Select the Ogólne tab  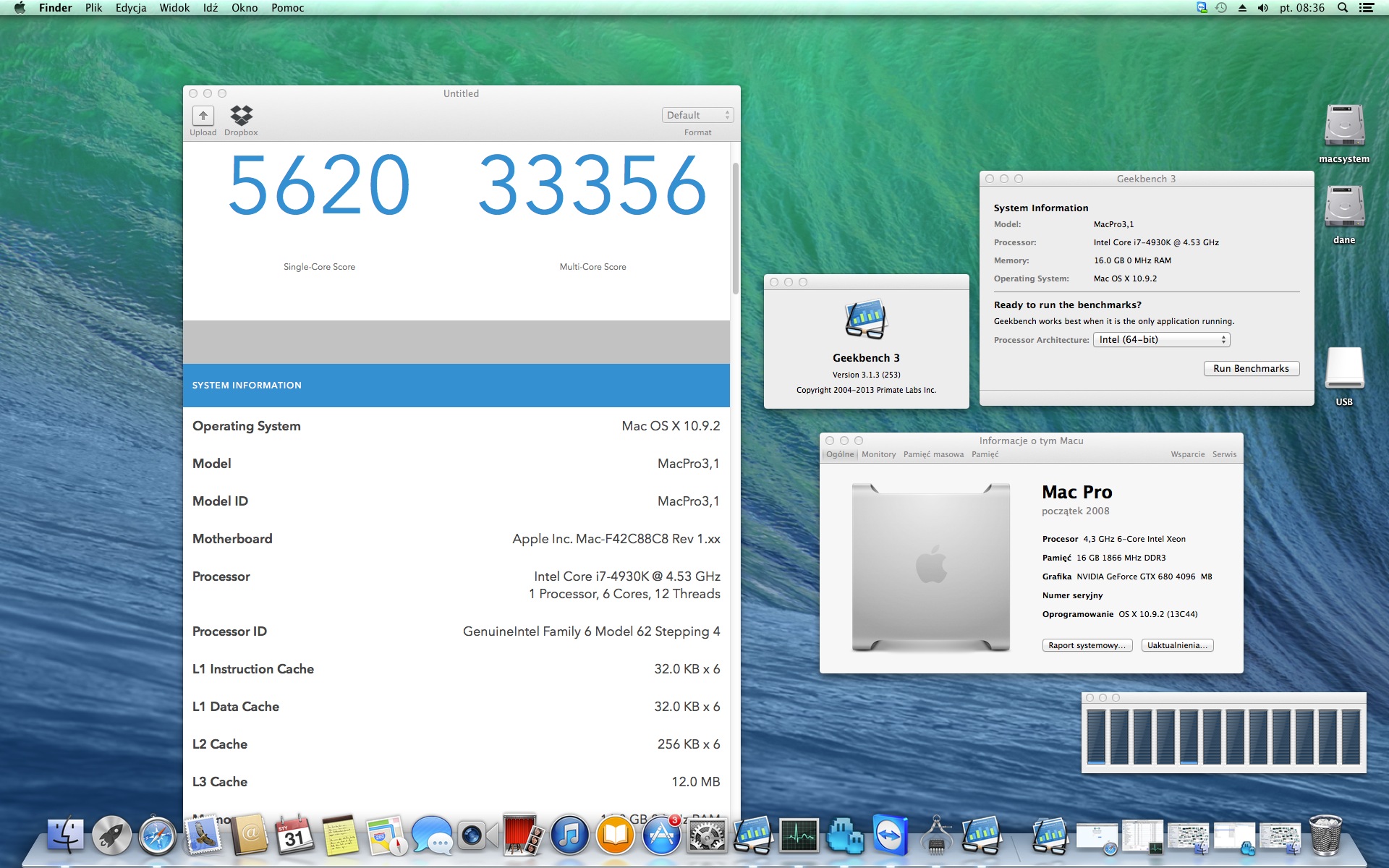(840, 454)
